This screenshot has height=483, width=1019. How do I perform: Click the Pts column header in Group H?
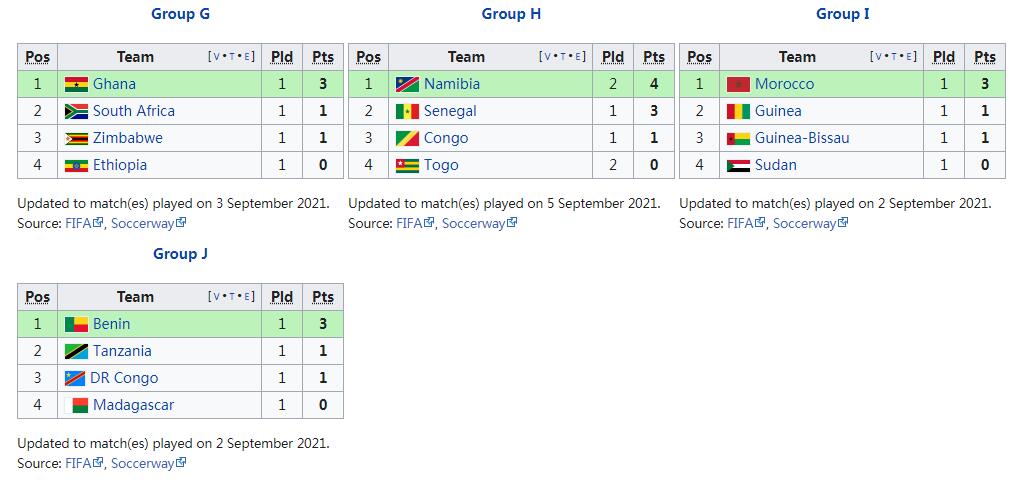pos(654,57)
